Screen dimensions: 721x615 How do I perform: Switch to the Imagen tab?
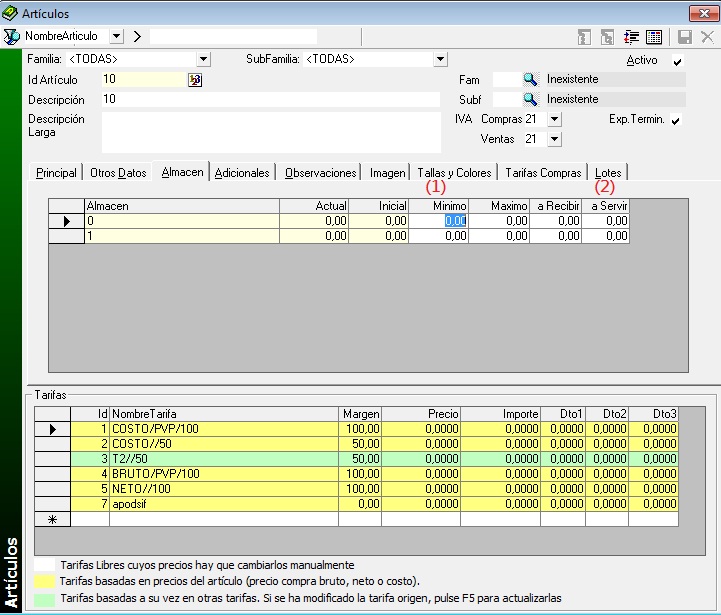point(388,173)
